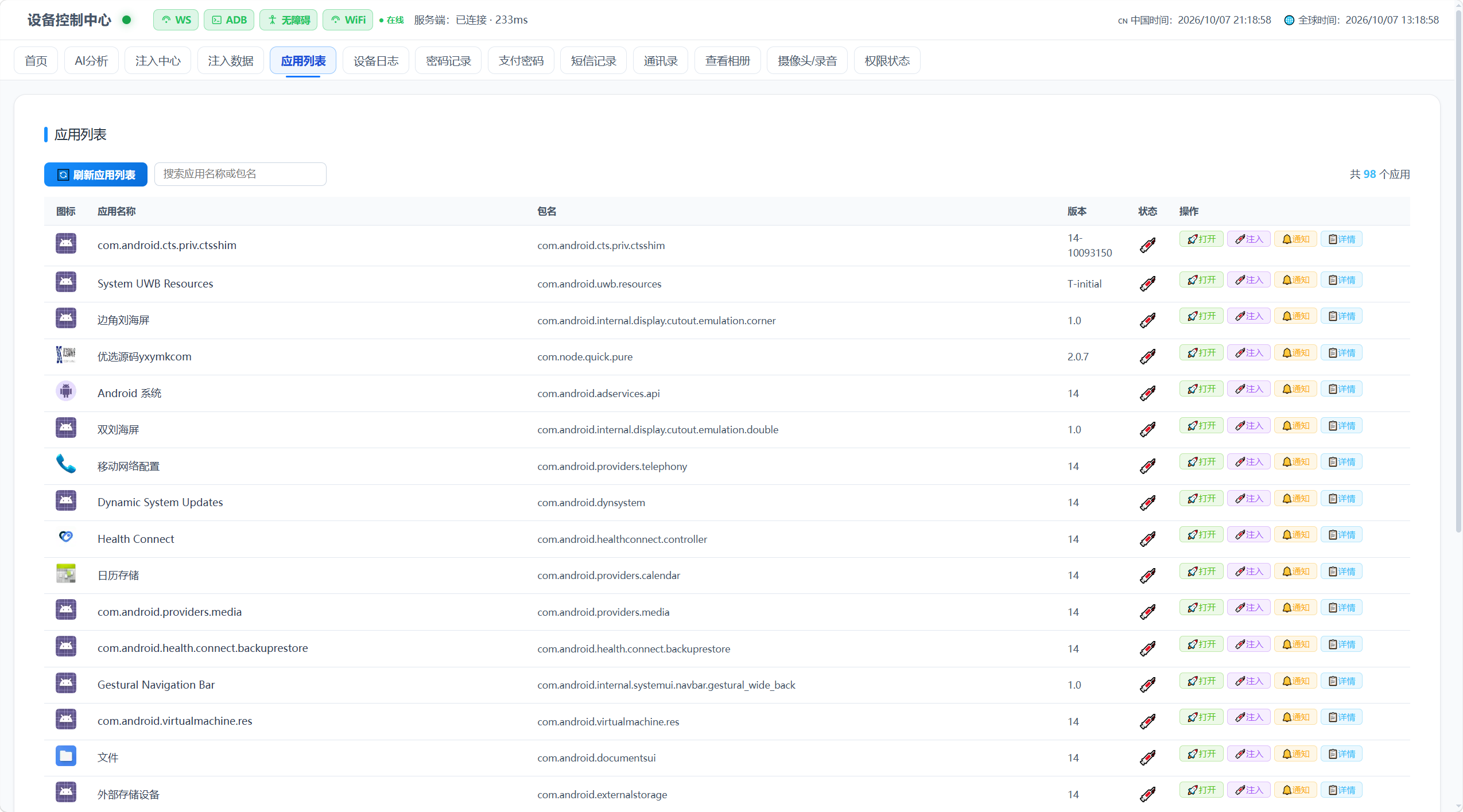Click the 98 app count text
Viewport: 1463px width, 812px height.
point(1369,174)
